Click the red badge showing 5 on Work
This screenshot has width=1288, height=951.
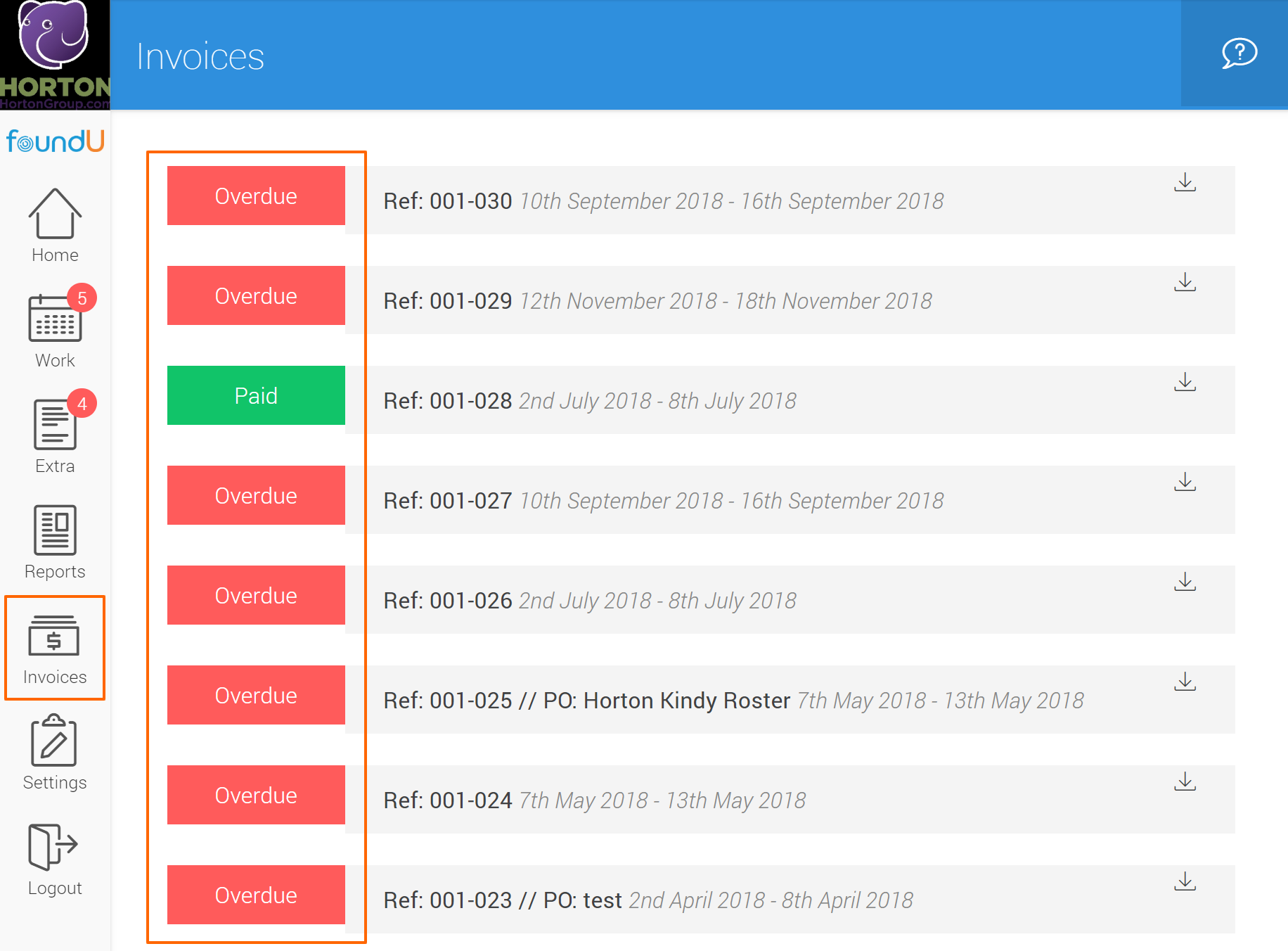click(82, 298)
